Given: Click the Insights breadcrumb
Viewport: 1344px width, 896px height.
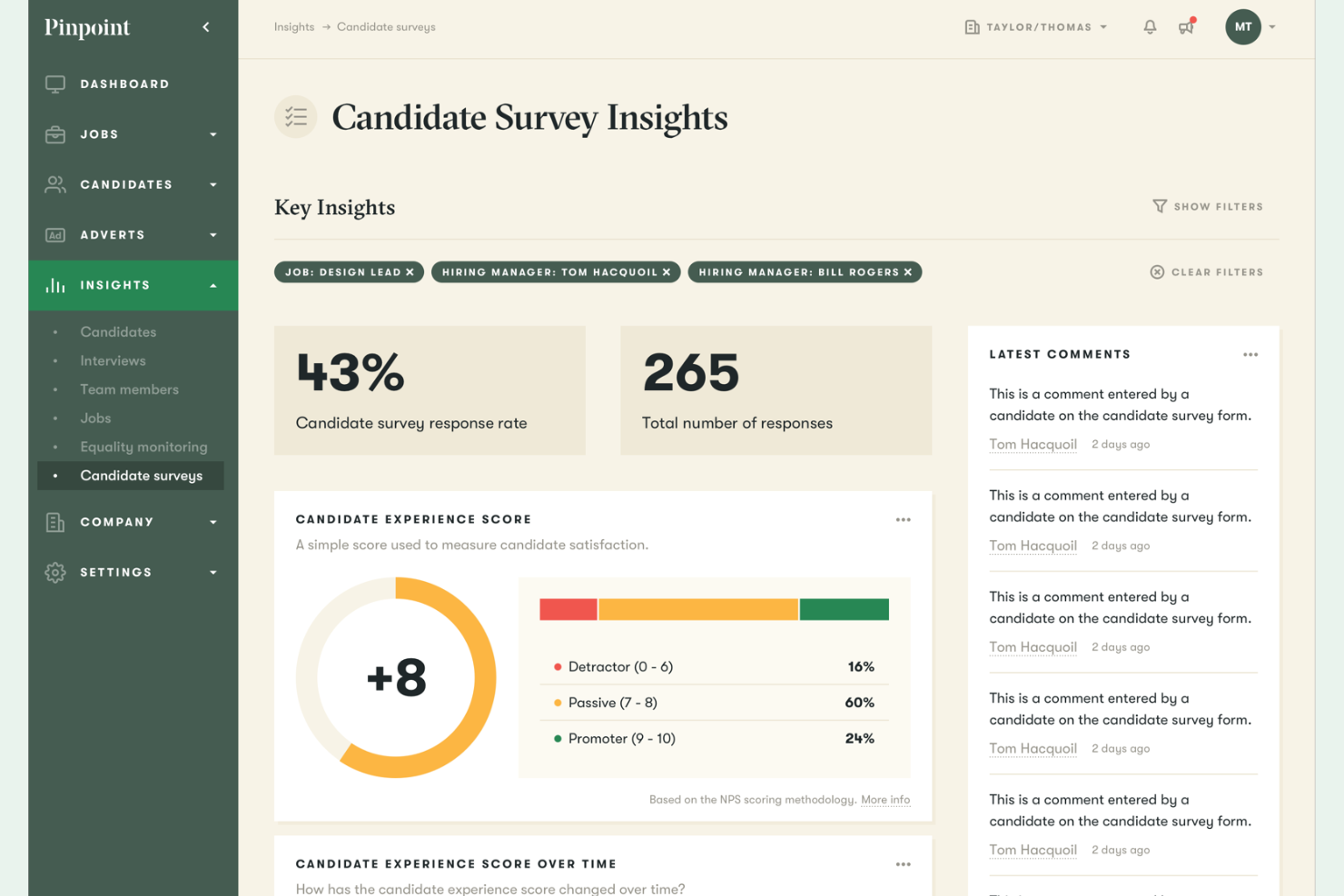Looking at the screenshot, I should point(294,27).
